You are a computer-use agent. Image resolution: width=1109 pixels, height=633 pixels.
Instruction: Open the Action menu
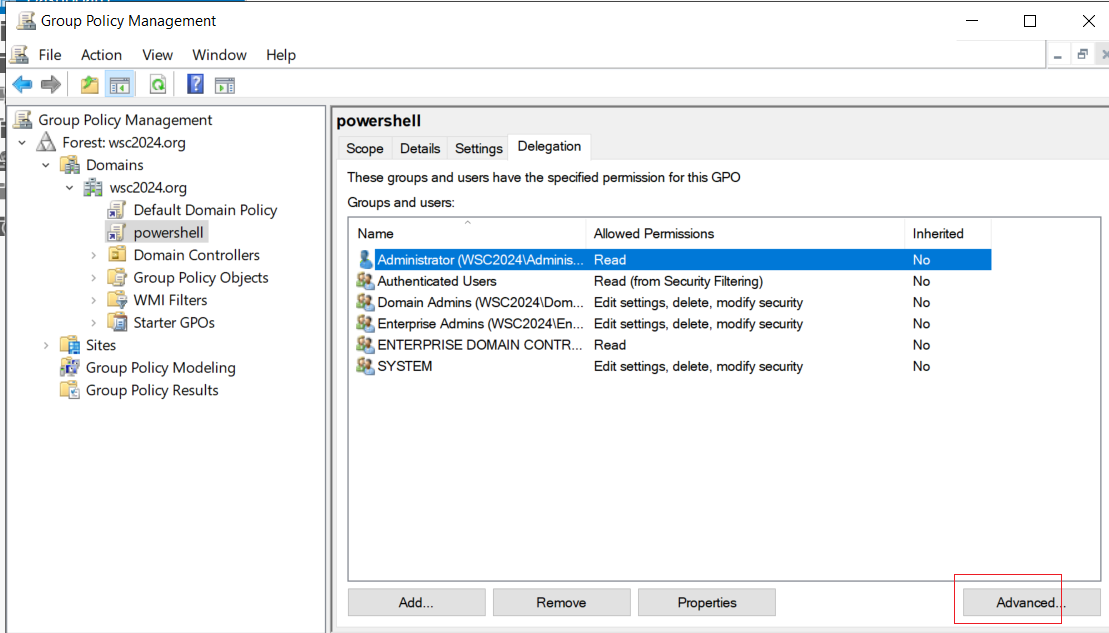[x=101, y=55]
